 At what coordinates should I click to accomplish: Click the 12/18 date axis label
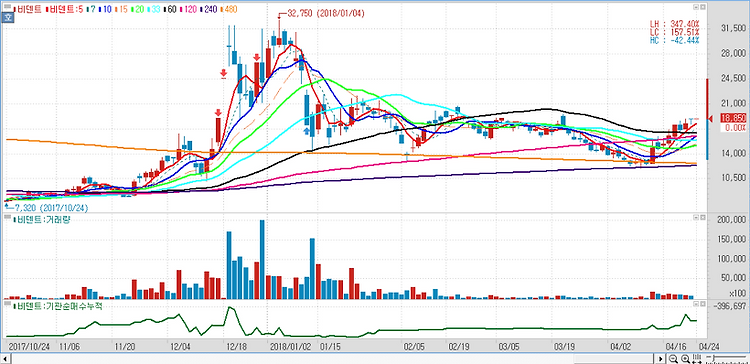pyautogui.click(x=237, y=346)
